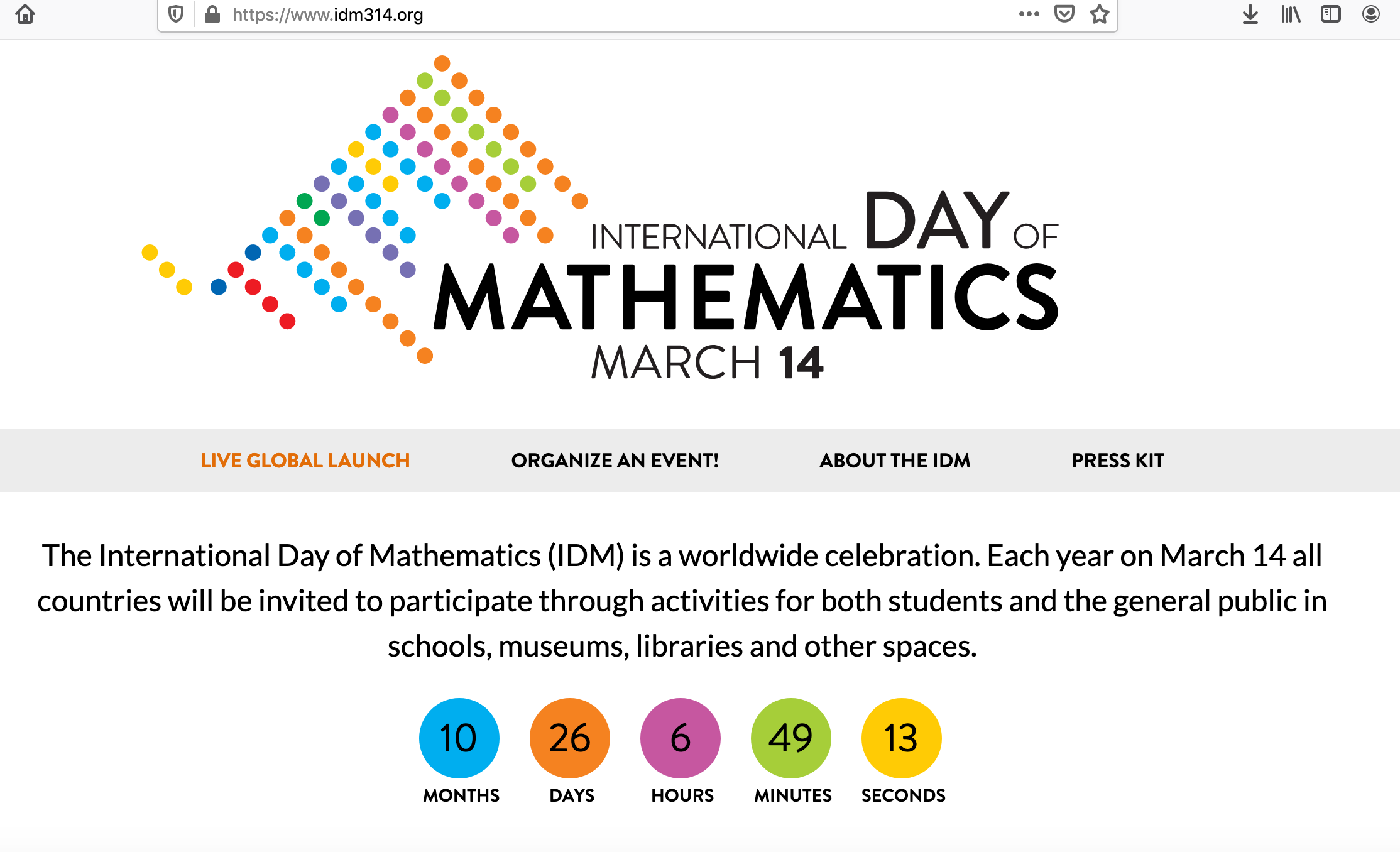Click the blue months countdown circle
Image resolution: width=1400 pixels, height=852 pixels.
459,738
